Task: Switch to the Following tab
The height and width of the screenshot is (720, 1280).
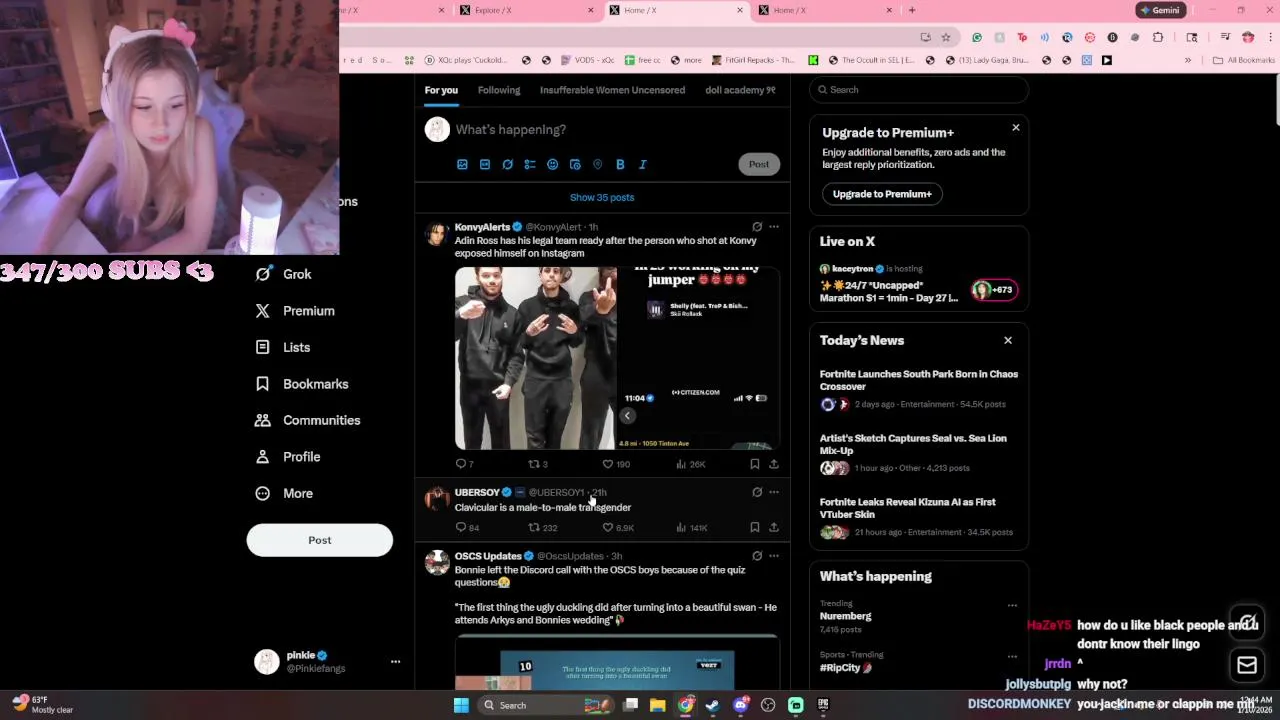Action: [x=499, y=90]
